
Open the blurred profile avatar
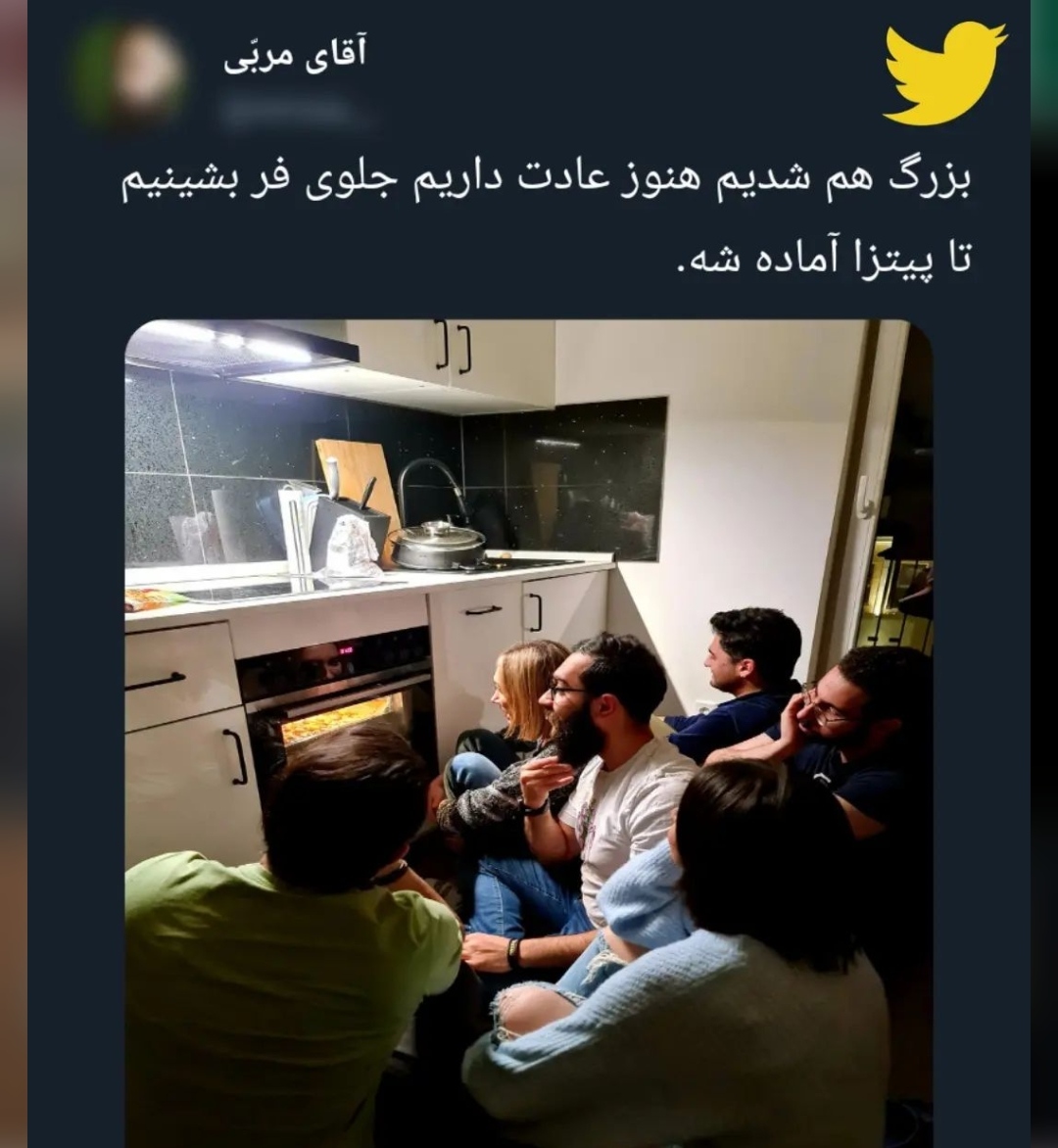(130, 74)
